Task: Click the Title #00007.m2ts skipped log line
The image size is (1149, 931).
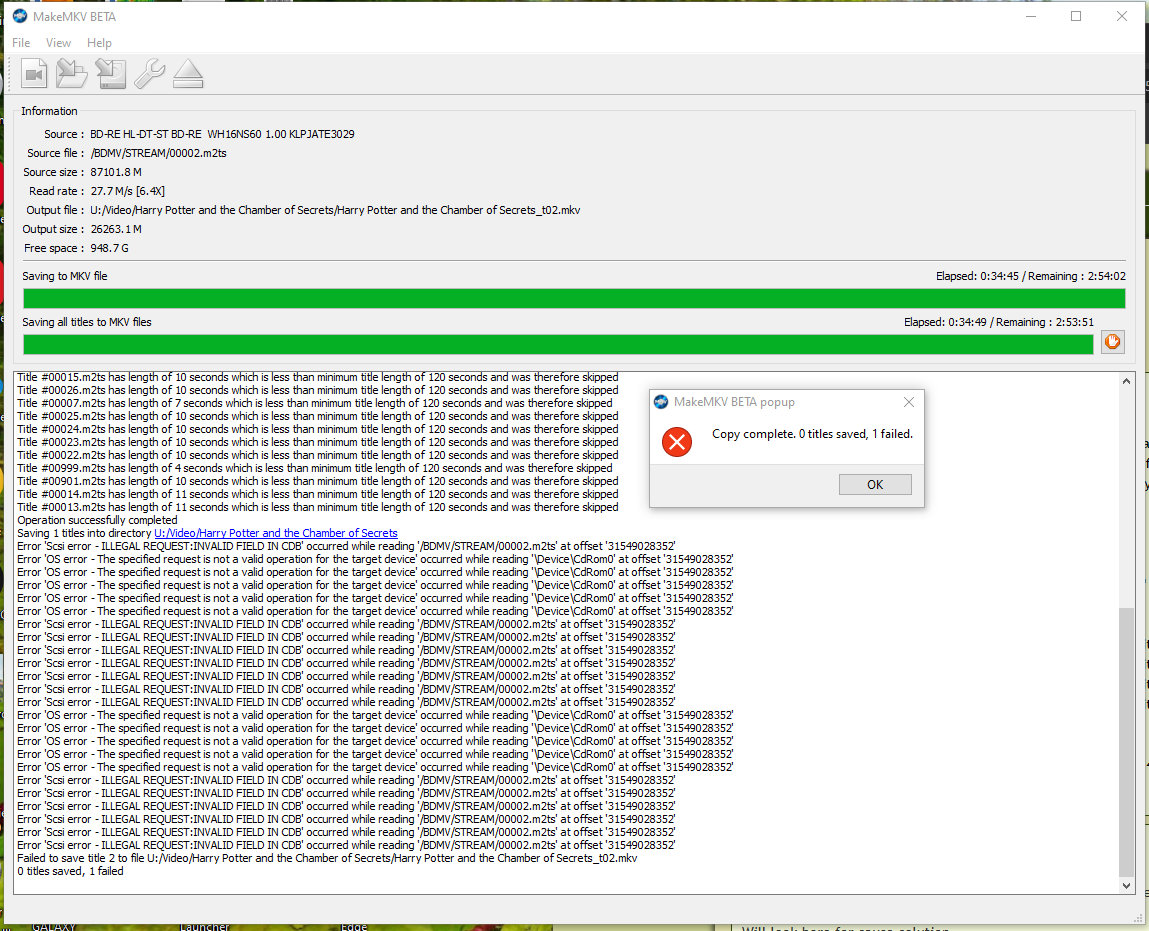Action: (x=314, y=403)
